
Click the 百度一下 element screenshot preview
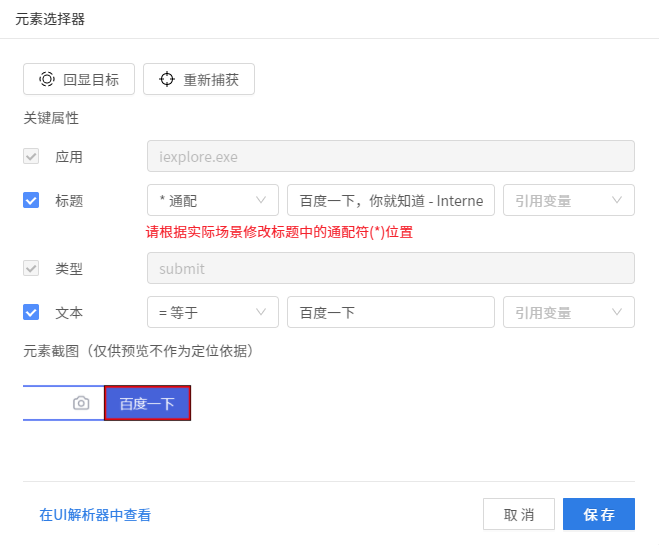coord(147,403)
